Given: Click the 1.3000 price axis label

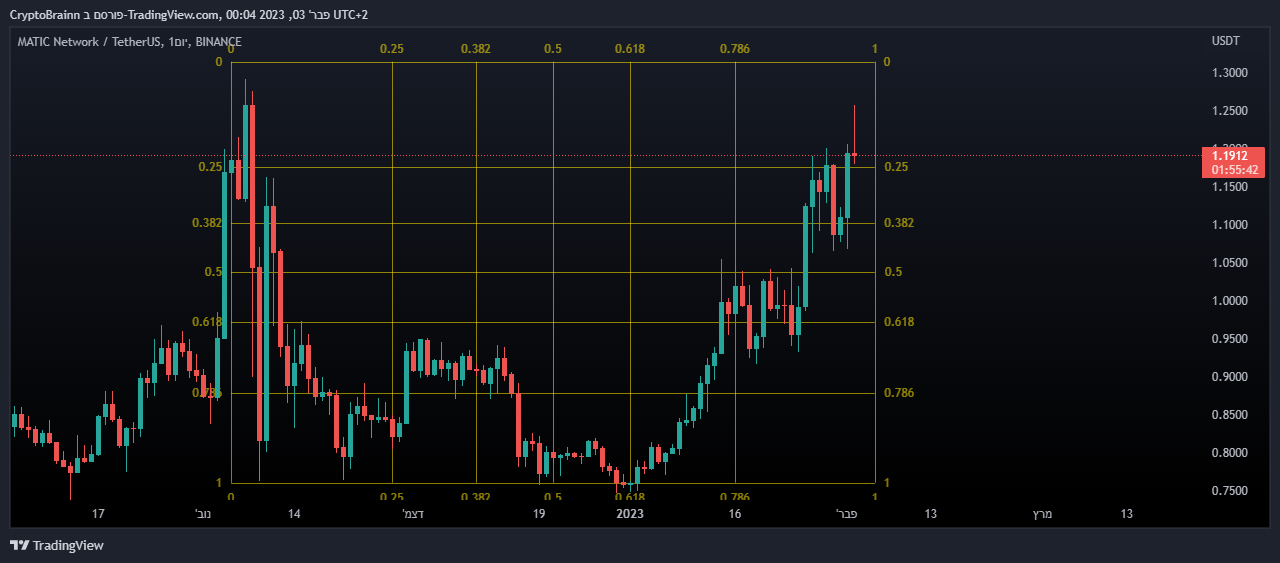Looking at the screenshot, I should [1229, 73].
